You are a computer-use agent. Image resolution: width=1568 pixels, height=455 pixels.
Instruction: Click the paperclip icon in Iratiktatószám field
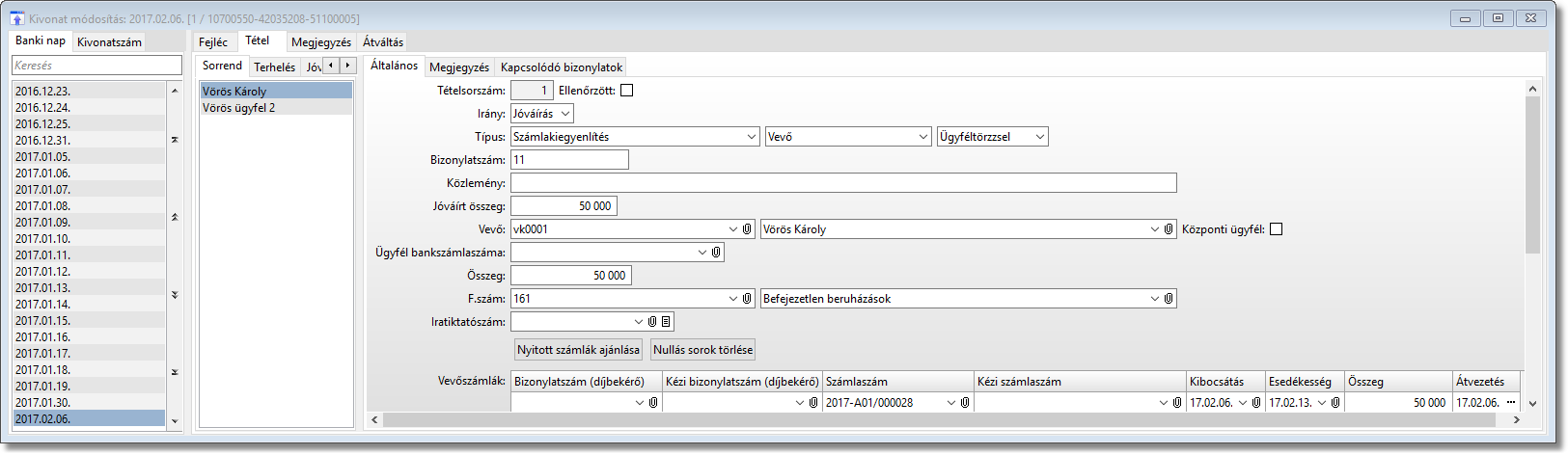click(652, 322)
